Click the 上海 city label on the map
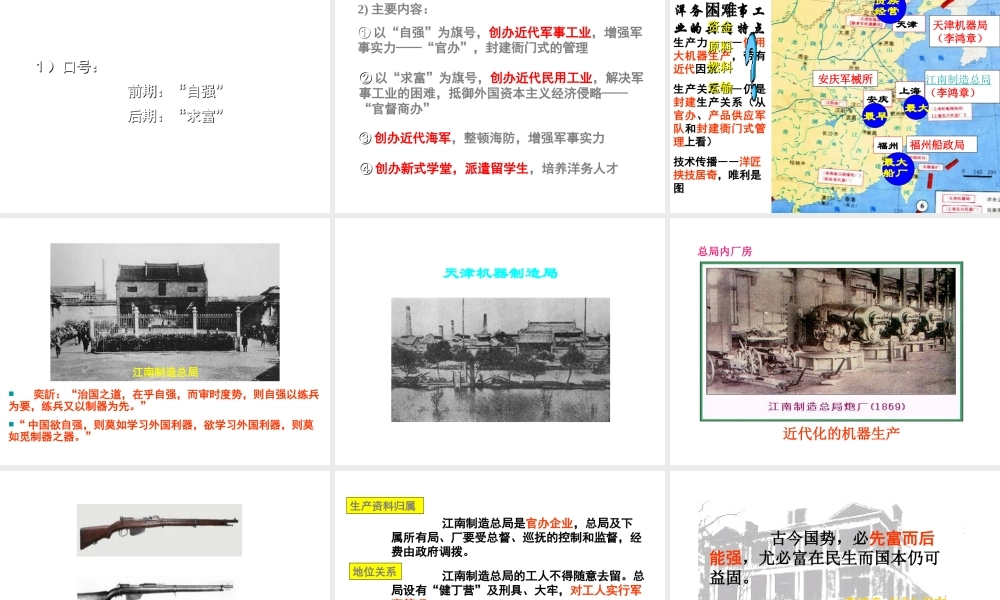Viewport: 1000px width, 600px height. (x=909, y=91)
